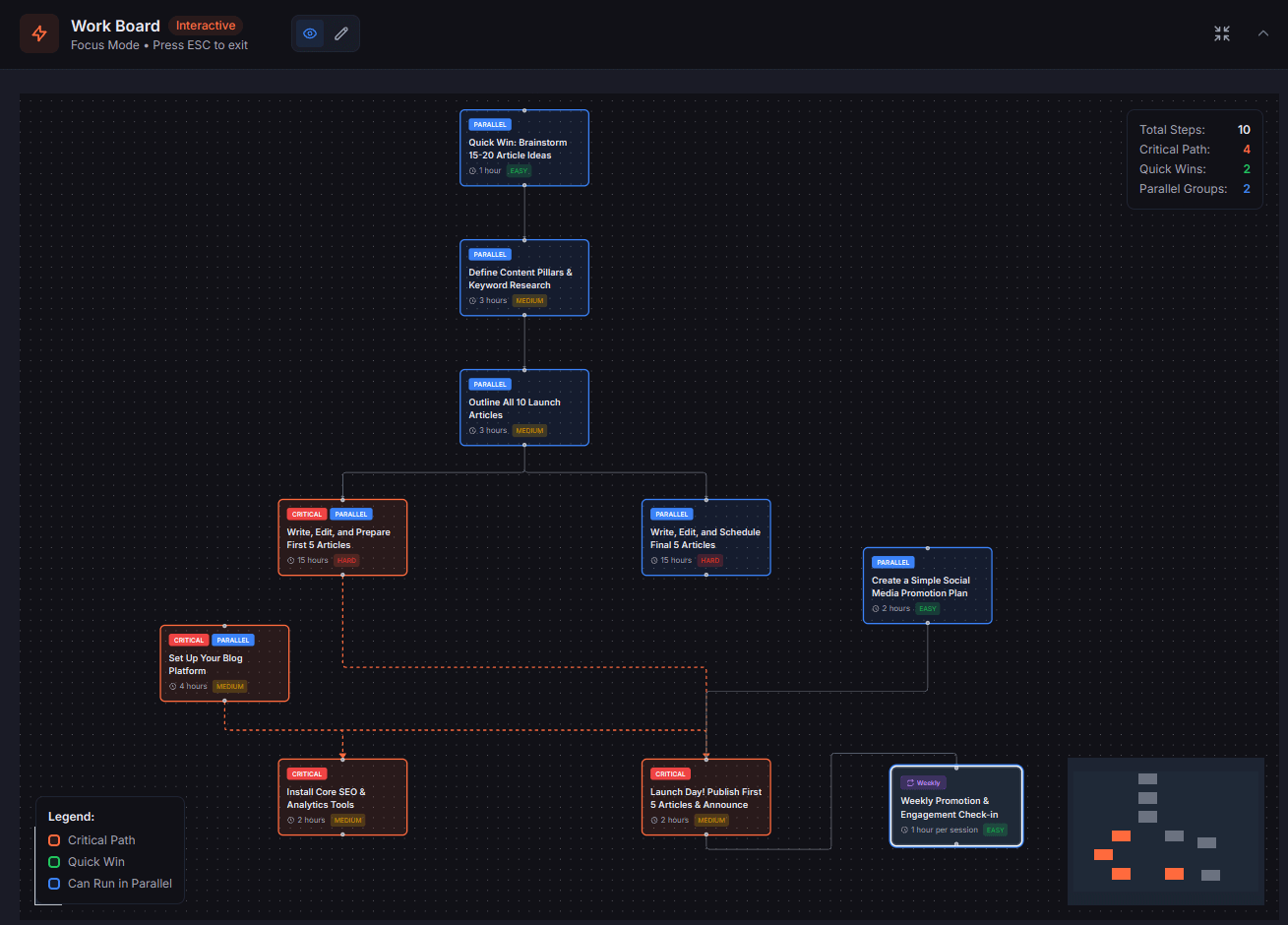Open the Launch Day! Publish First 5 Articles node
Viewport: 1288px width, 925px height.
tap(705, 798)
